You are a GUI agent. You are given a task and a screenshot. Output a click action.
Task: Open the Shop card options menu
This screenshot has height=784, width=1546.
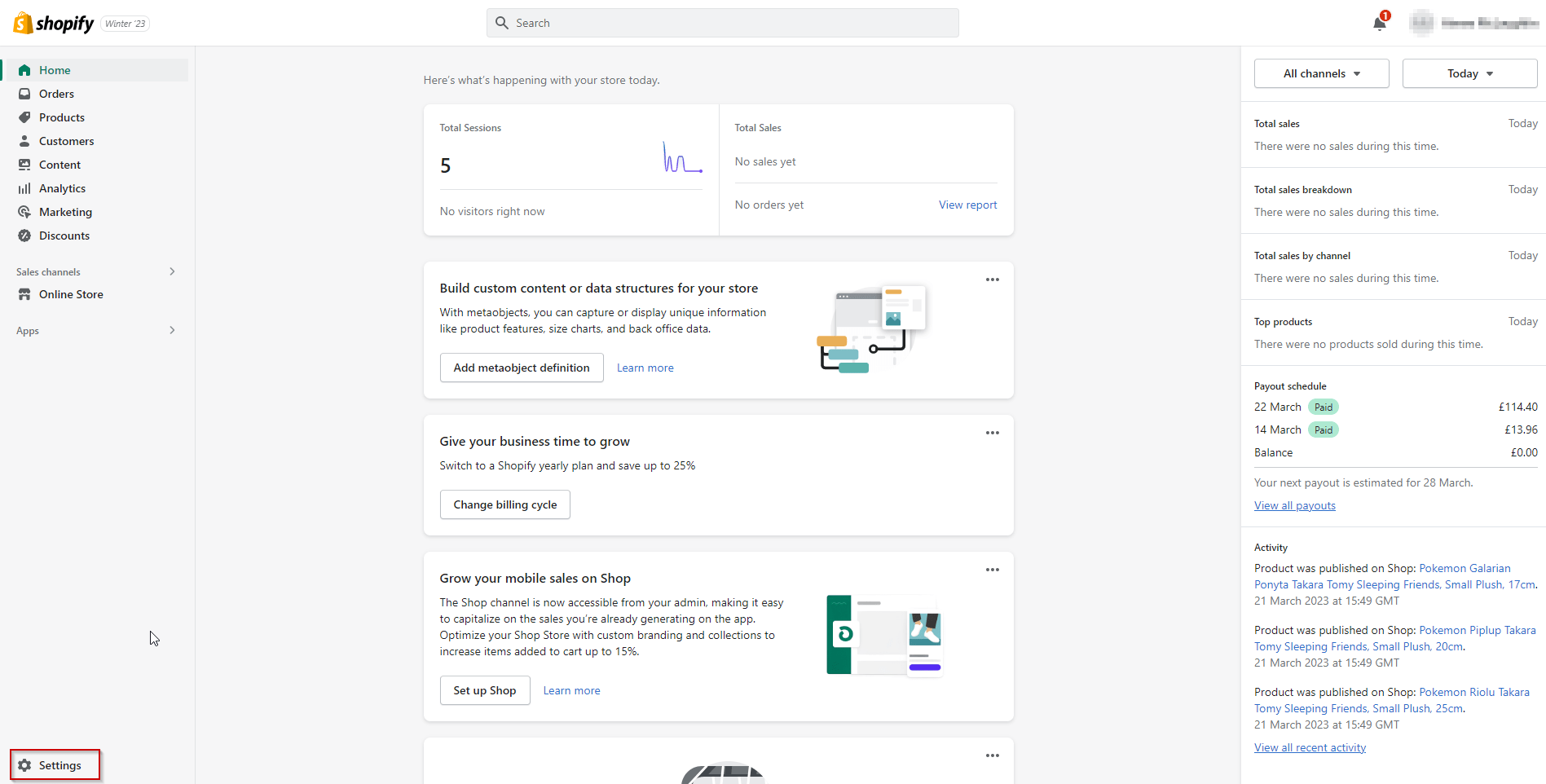992,569
